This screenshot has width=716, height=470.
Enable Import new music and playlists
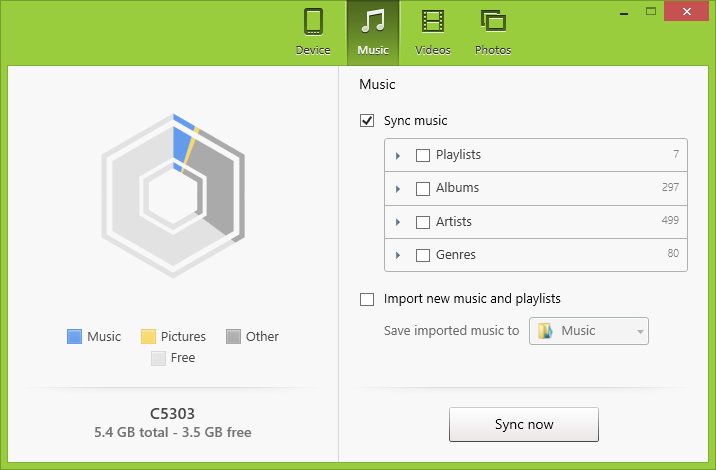(x=367, y=299)
